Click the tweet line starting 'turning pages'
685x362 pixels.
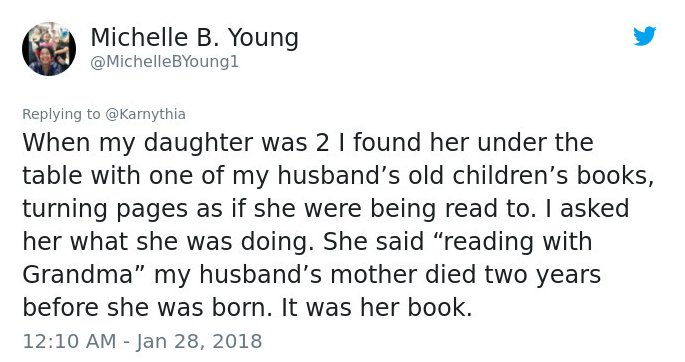[x=325, y=208]
